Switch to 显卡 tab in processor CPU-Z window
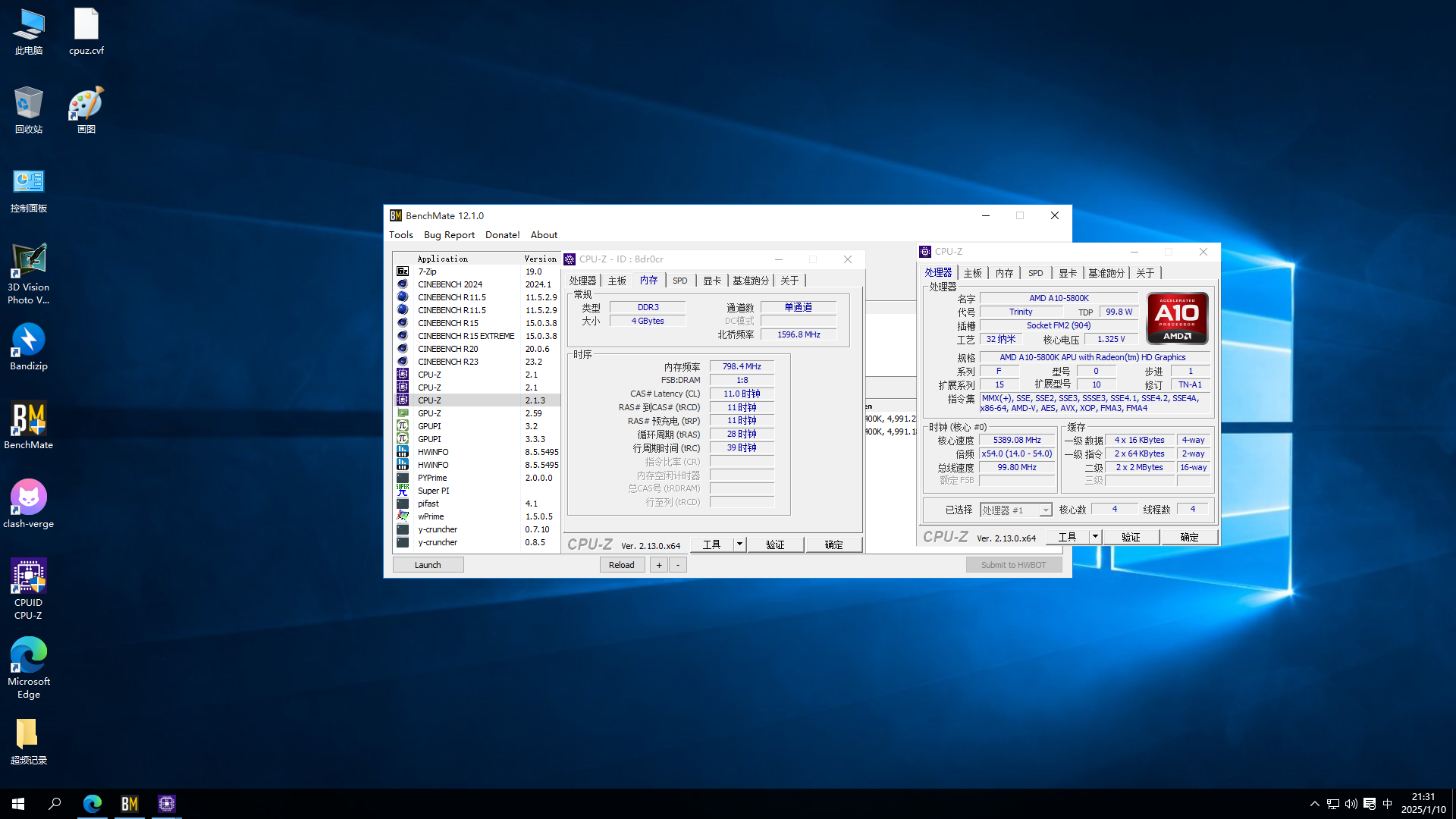 tap(1068, 273)
